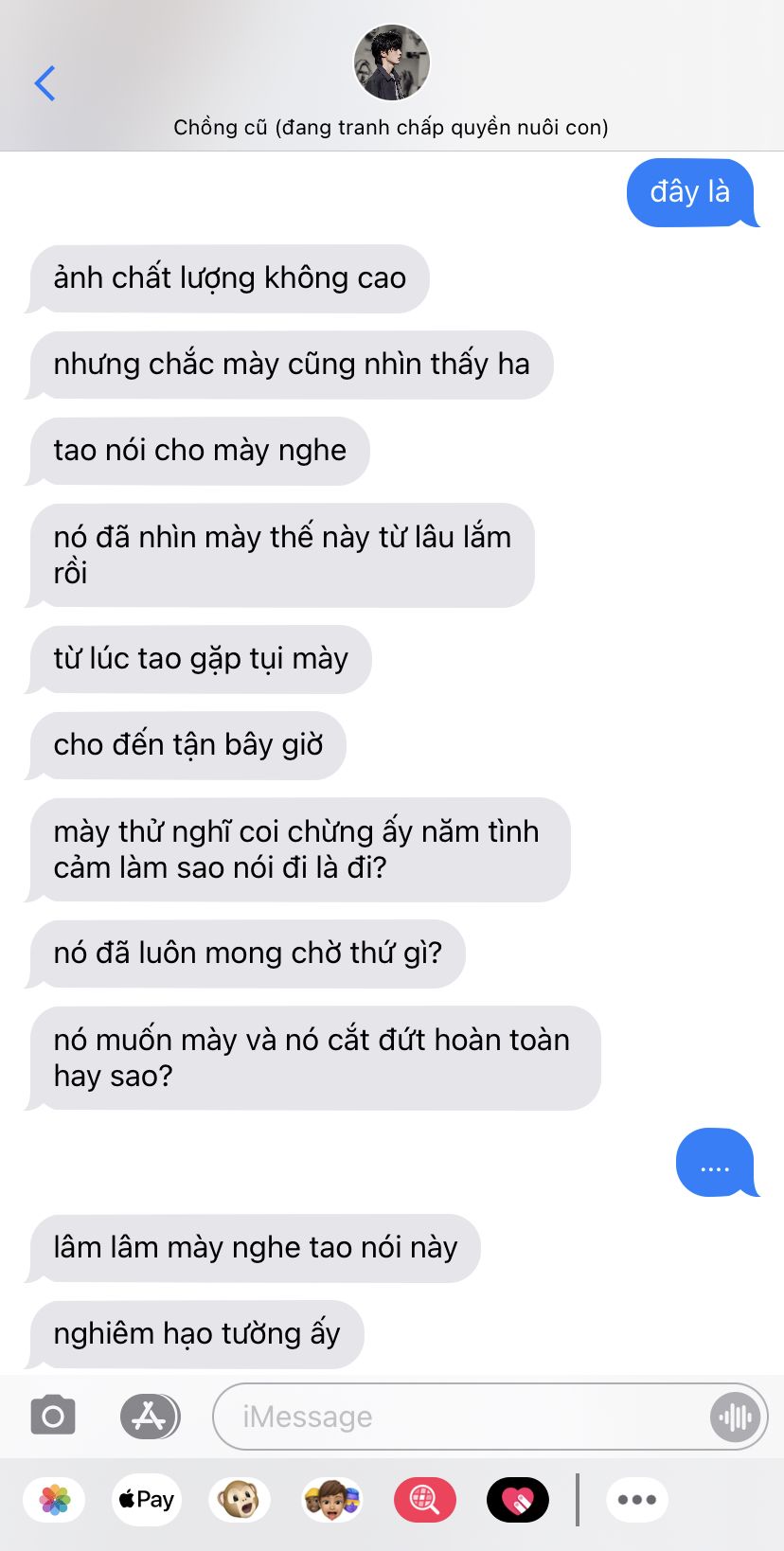Expand more apps with the three-dot button
The image size is (784, 1551).
(x=637, y=1499)
